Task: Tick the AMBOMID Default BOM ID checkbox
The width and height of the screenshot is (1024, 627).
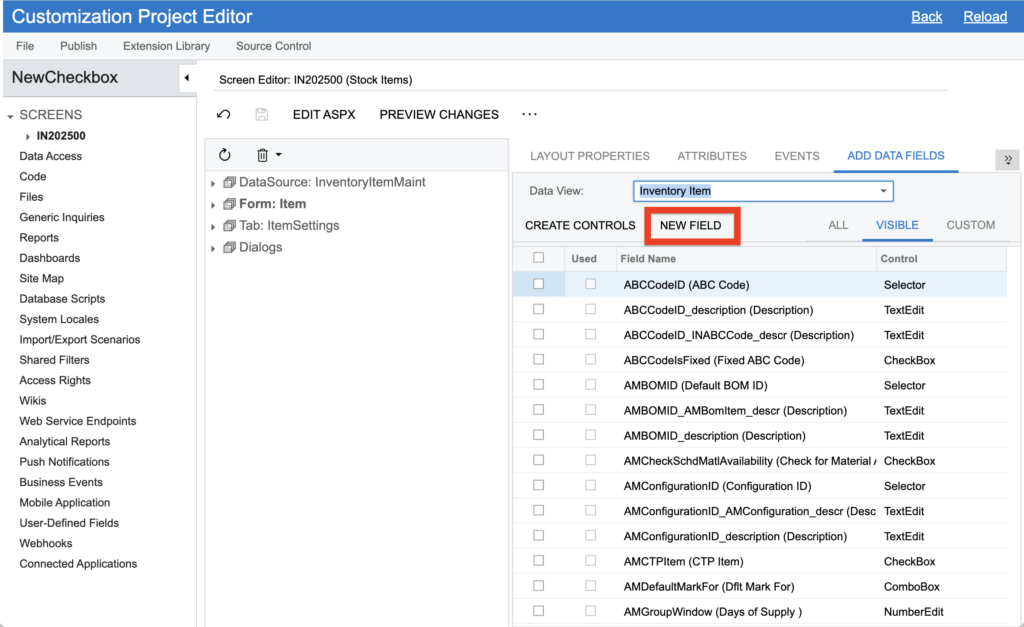Action: [x=539, y=385]
